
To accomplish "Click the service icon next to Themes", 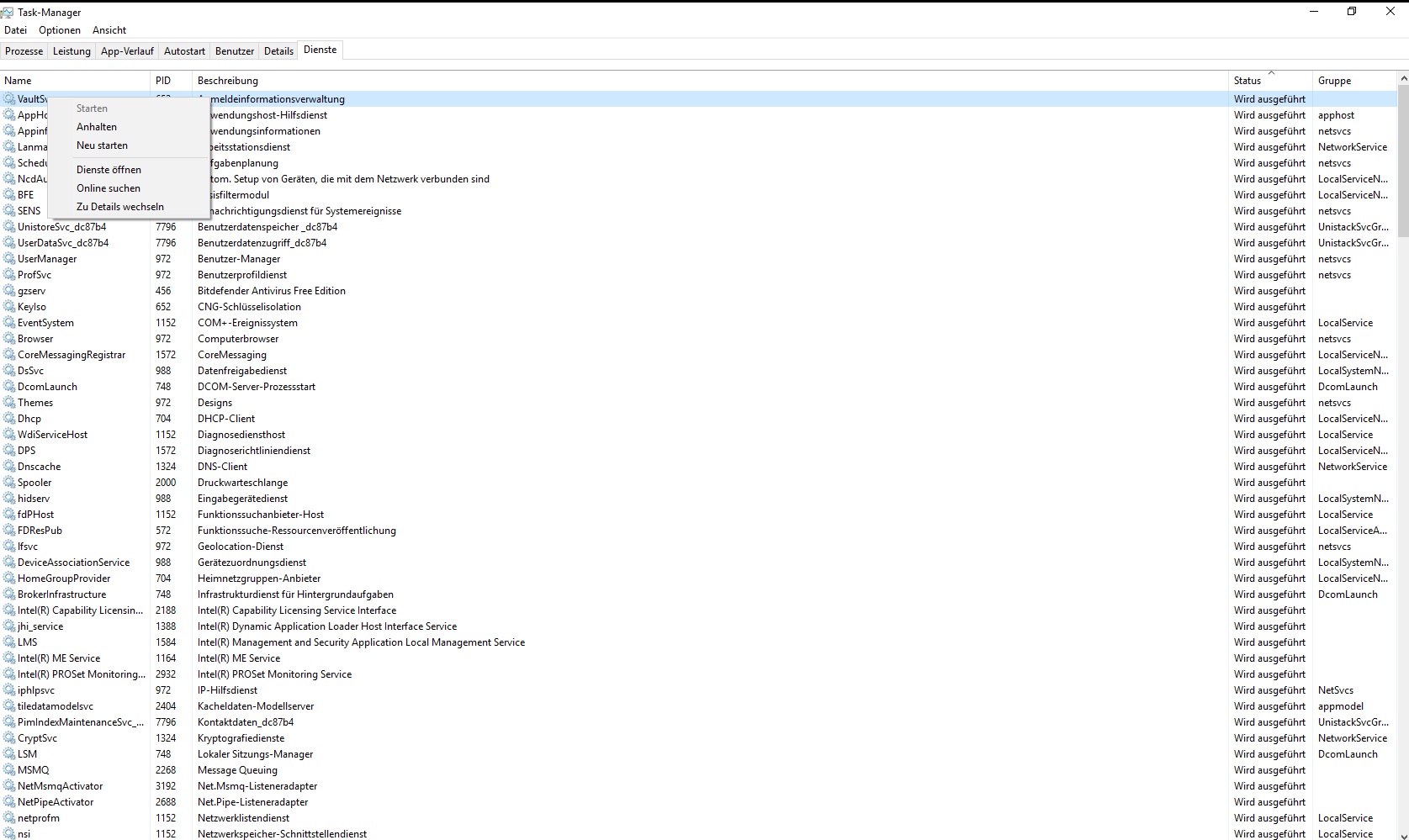I will 9,403.
